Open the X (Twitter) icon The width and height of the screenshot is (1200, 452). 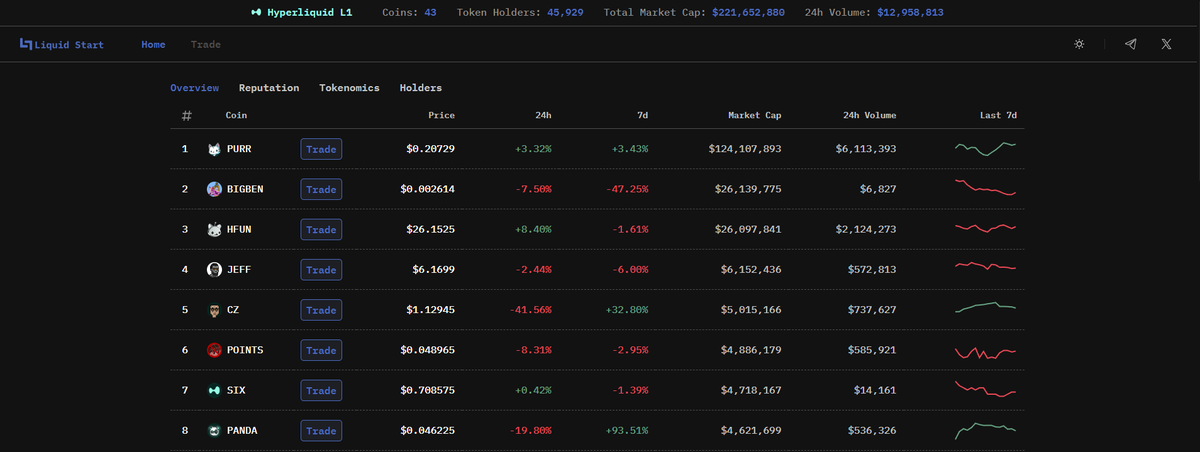click(1167, 45)
